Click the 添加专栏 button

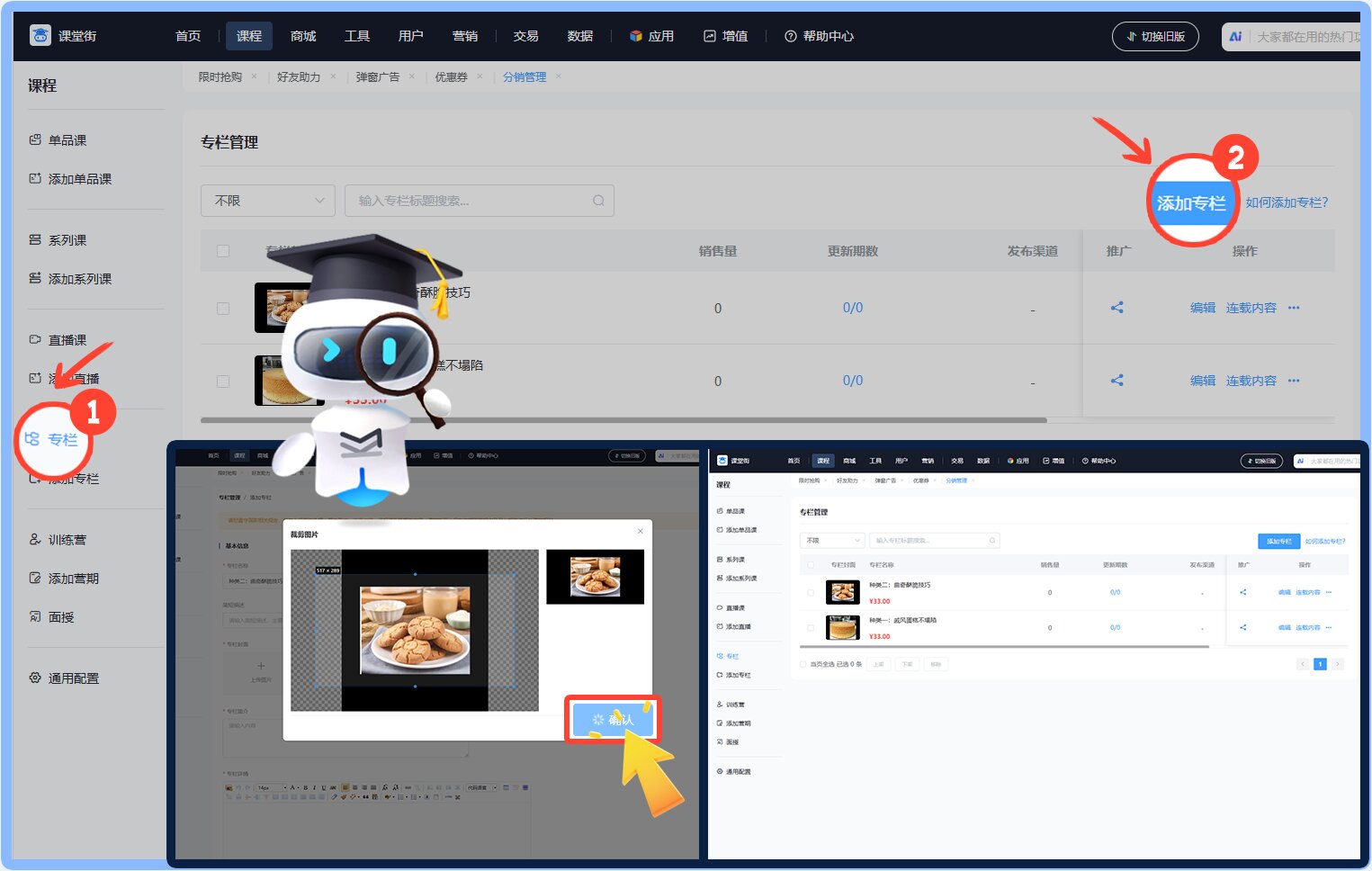coord(1191,202)
